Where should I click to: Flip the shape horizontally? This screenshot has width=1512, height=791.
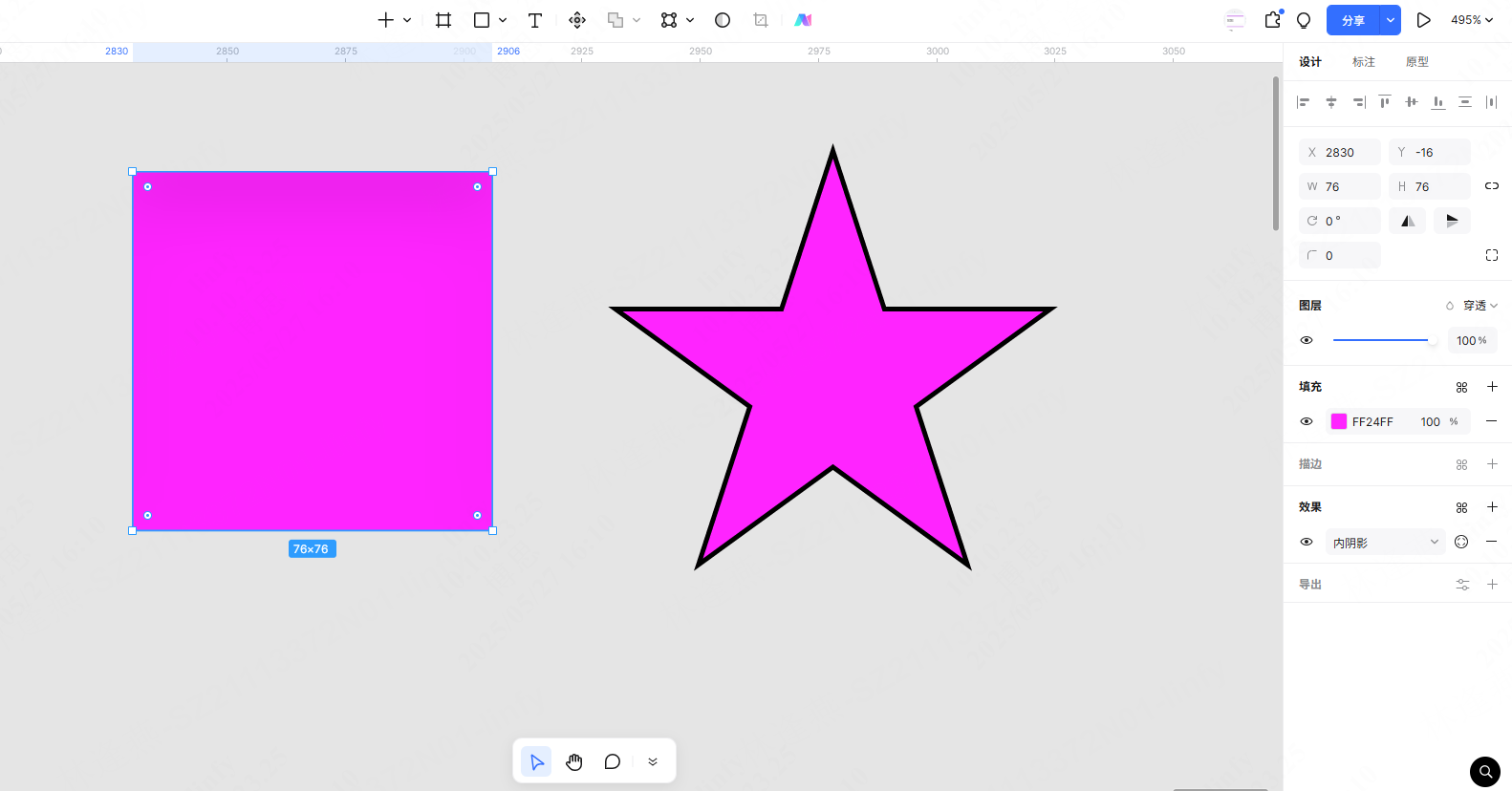[1407, 221]
